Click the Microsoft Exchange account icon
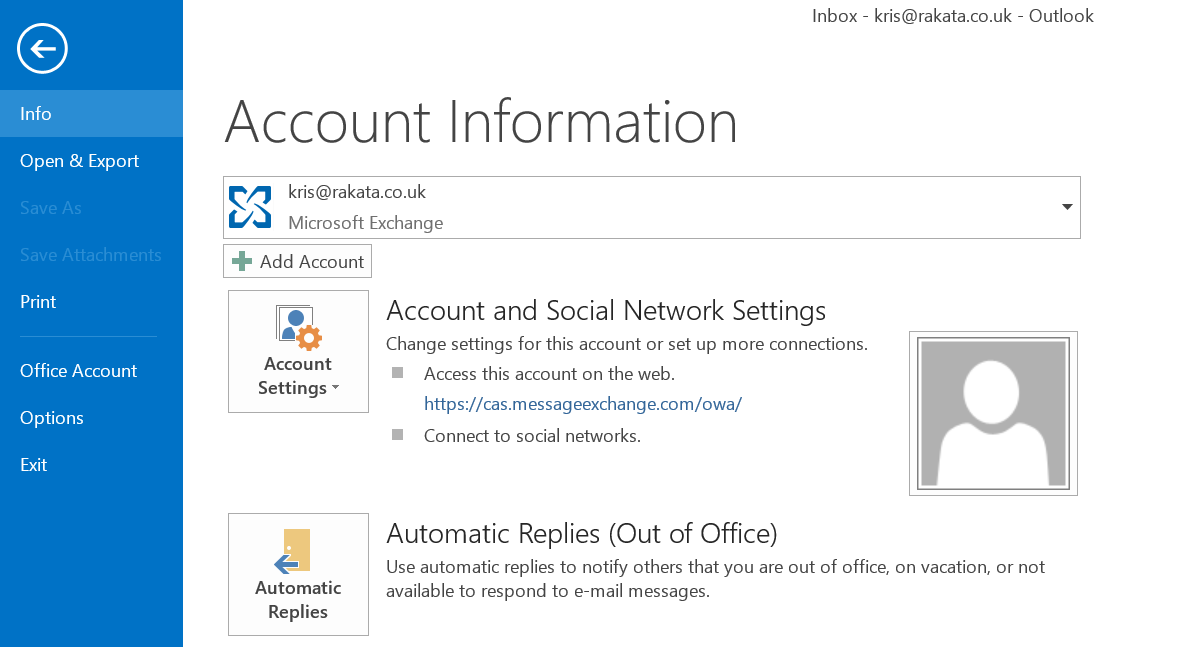This screenshot has height=647, width=1178. (250, 207)
